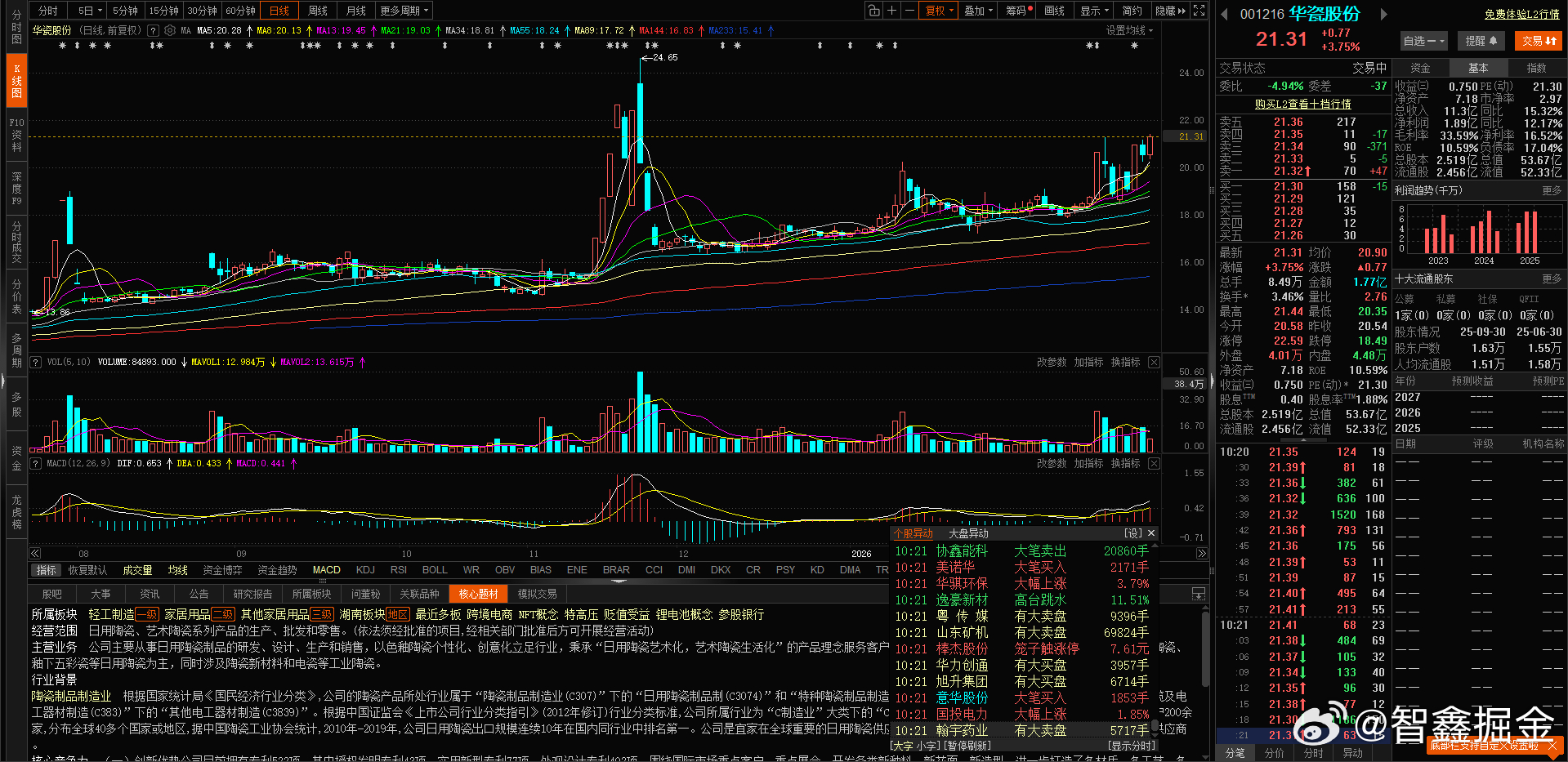Switch chart to the 5分钟 period
This screenshot has height=762, width=1568.
pos(125,11)
